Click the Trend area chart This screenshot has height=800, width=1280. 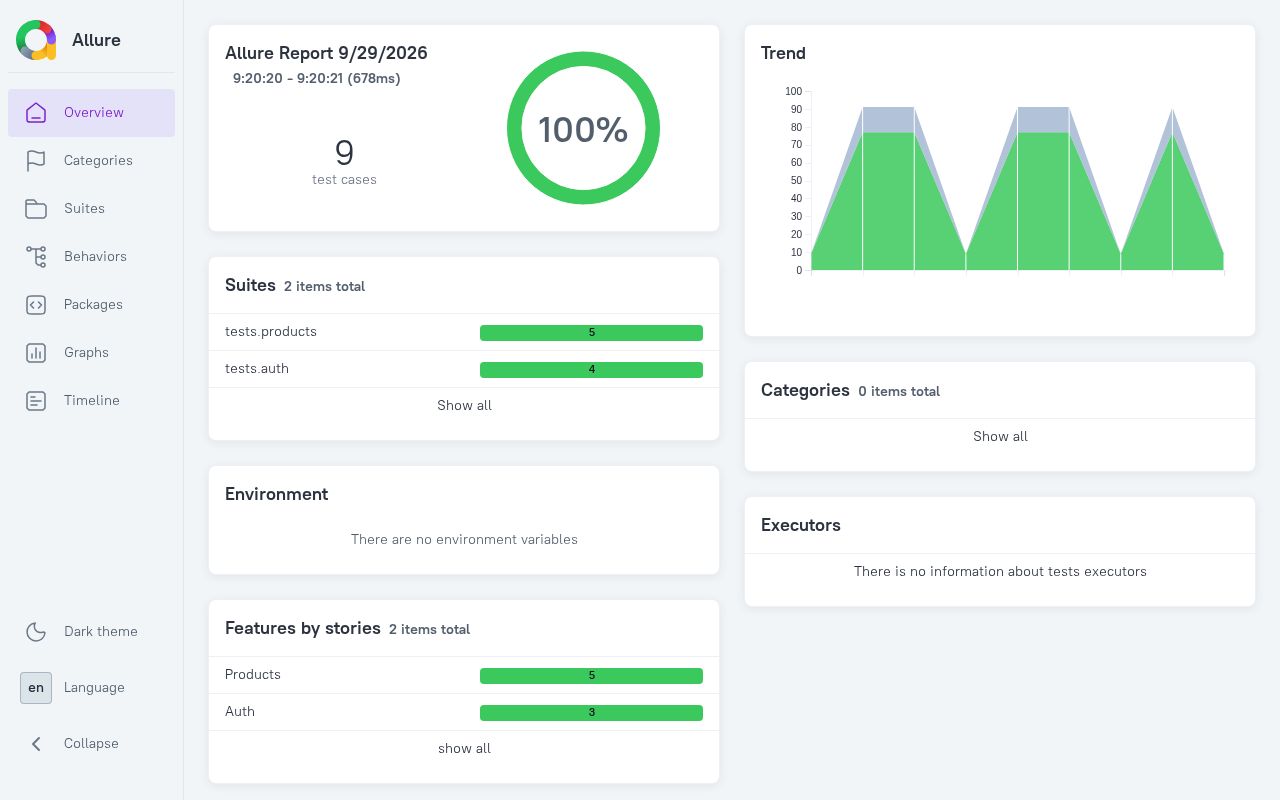pos(1017,188)
